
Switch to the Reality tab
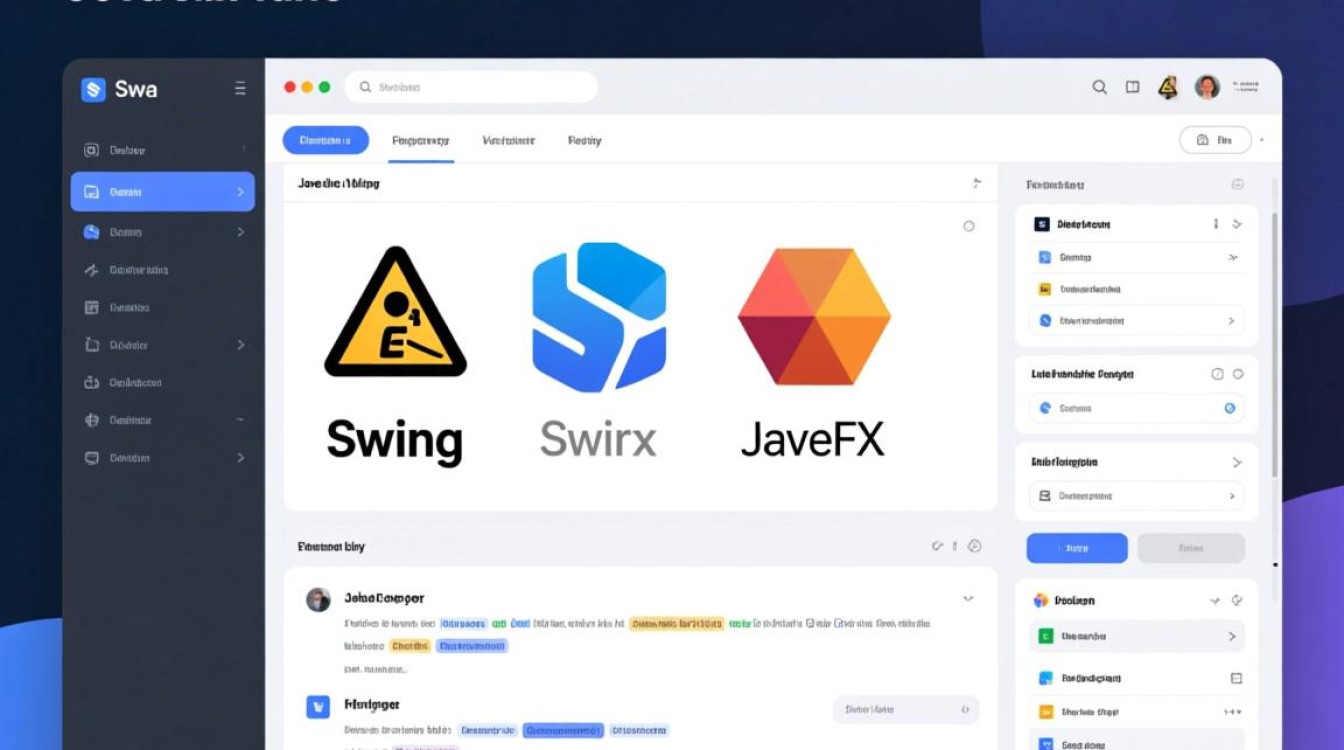tap(584, 140)
